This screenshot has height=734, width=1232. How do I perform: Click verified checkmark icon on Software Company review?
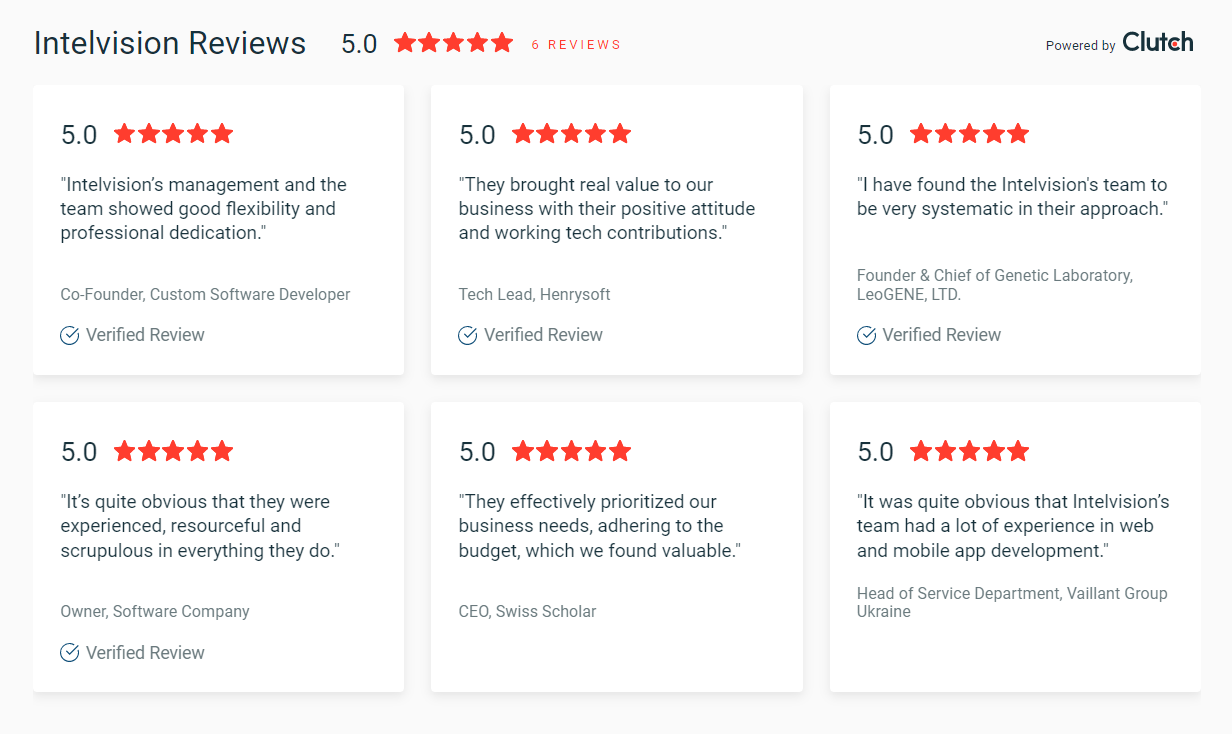[x=70, y=653]
